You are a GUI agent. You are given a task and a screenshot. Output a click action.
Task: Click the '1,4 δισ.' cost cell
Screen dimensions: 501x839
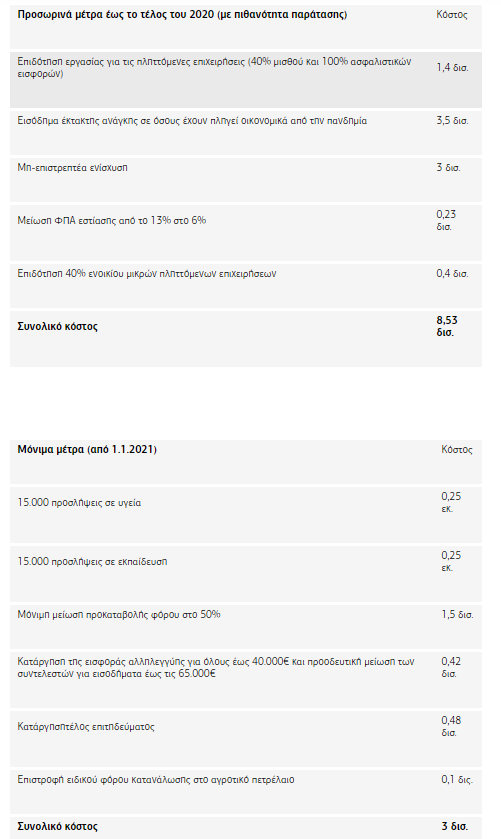(452, 68)
